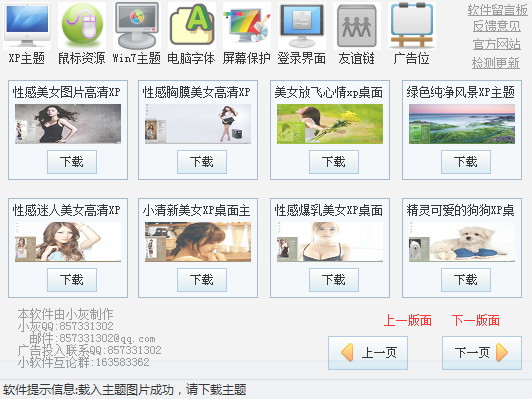
Task: Click the 广告位 billboard icon
Action: 412,26
